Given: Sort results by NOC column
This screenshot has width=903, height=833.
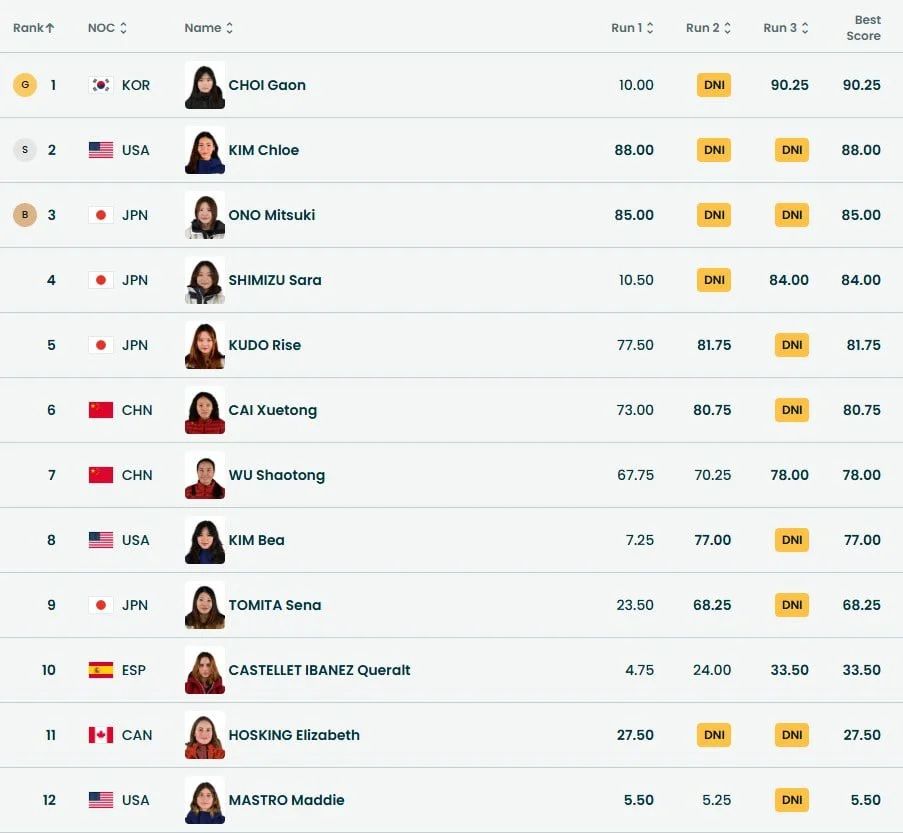Looking at the screenshot, I should click(x=108, y=28).
